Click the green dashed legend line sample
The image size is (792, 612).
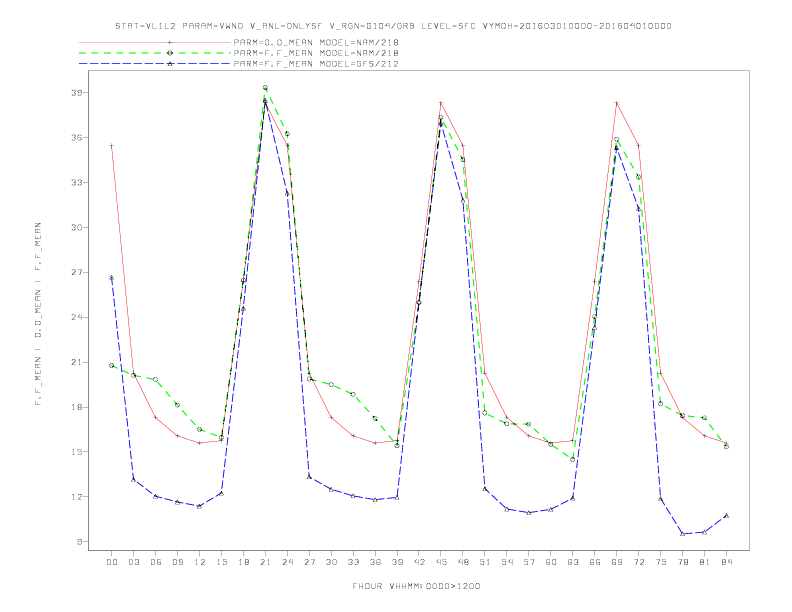(155, 53)
